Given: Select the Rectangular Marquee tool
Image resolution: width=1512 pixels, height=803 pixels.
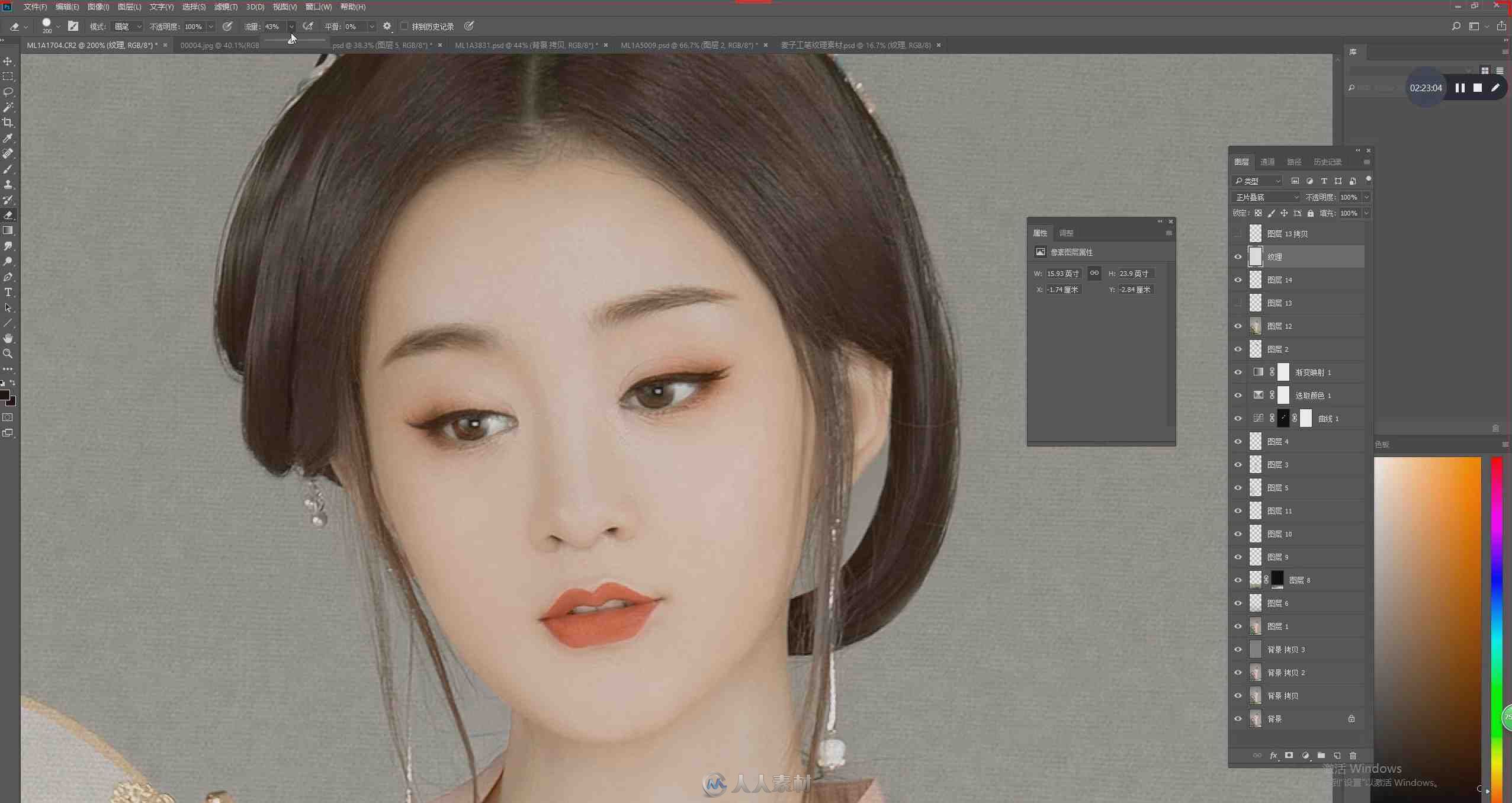Looking at the screenshot, I should [8, 76].
